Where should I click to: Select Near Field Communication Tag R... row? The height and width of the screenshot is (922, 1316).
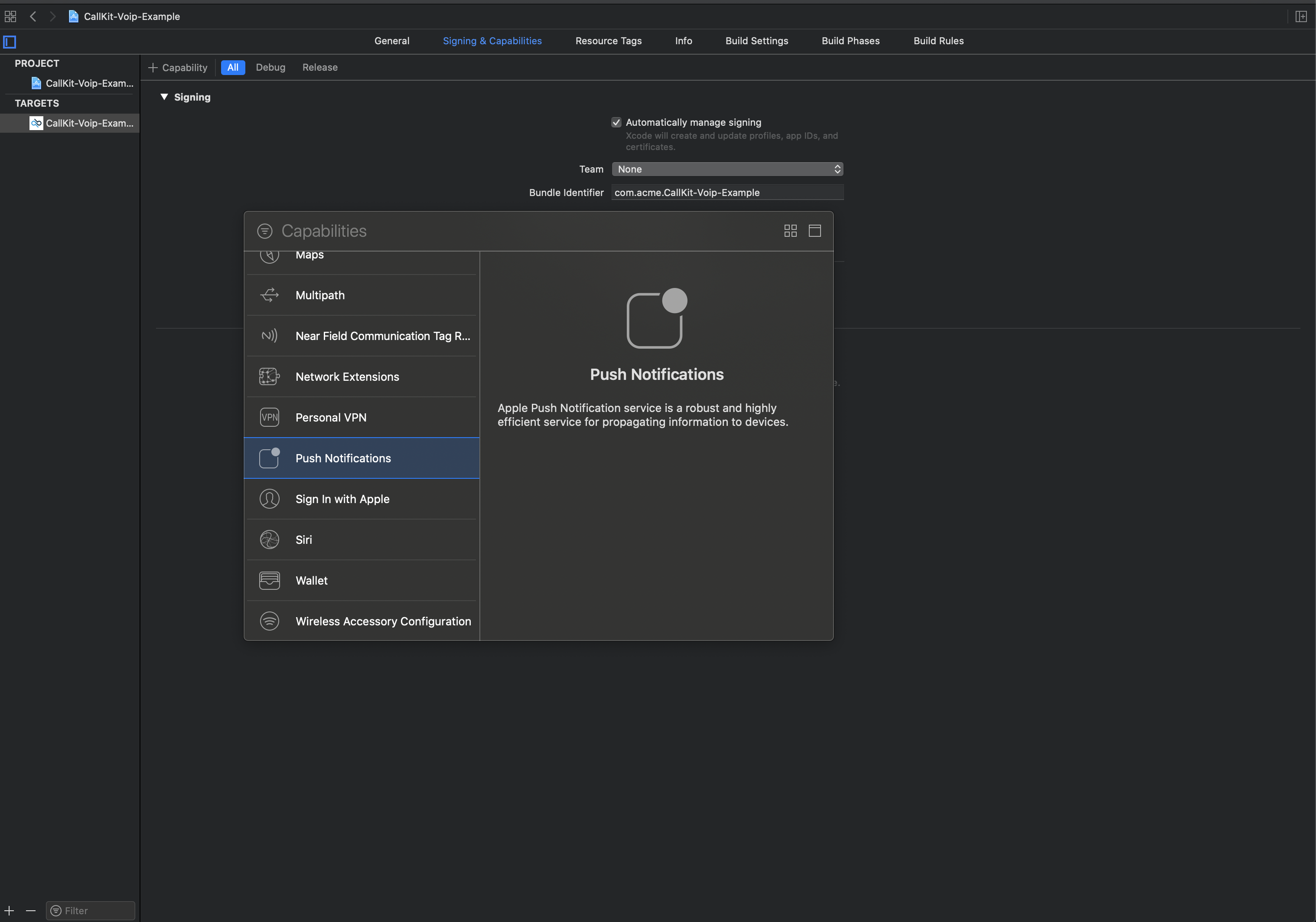click(362, 336)
